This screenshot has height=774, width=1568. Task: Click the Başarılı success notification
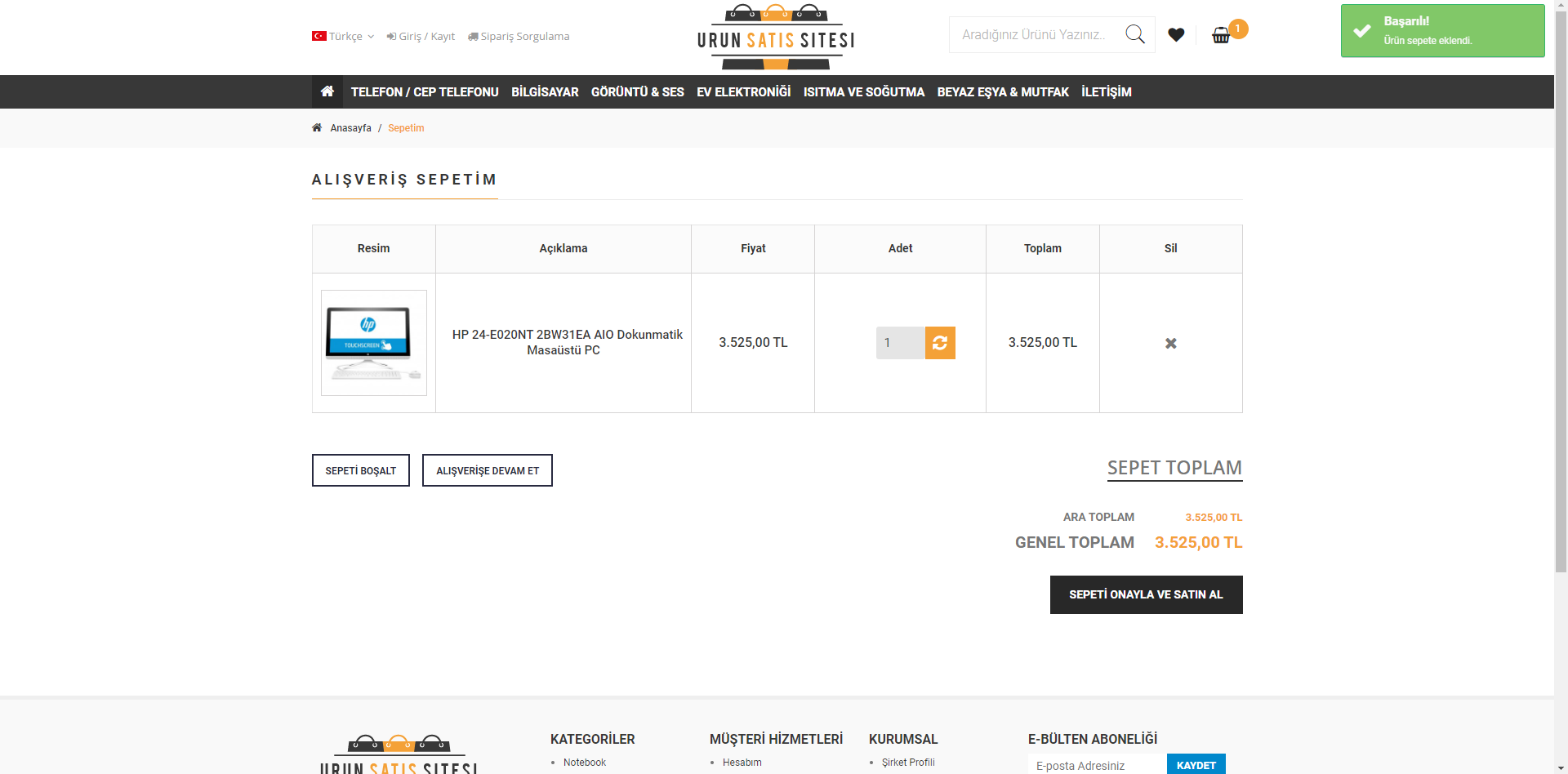pyautogui.click(x=1443, y=31)
